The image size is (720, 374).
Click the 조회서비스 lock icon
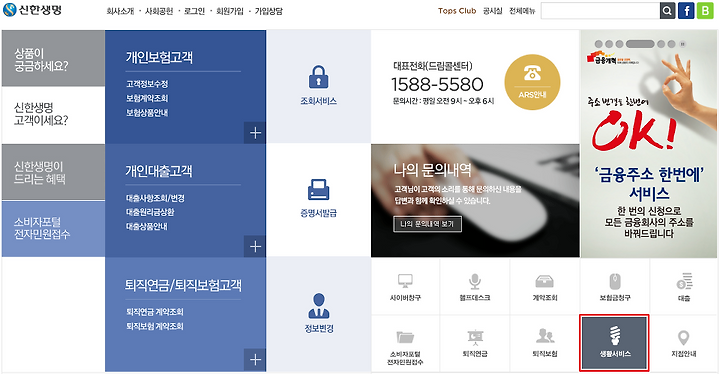(318, 77)
